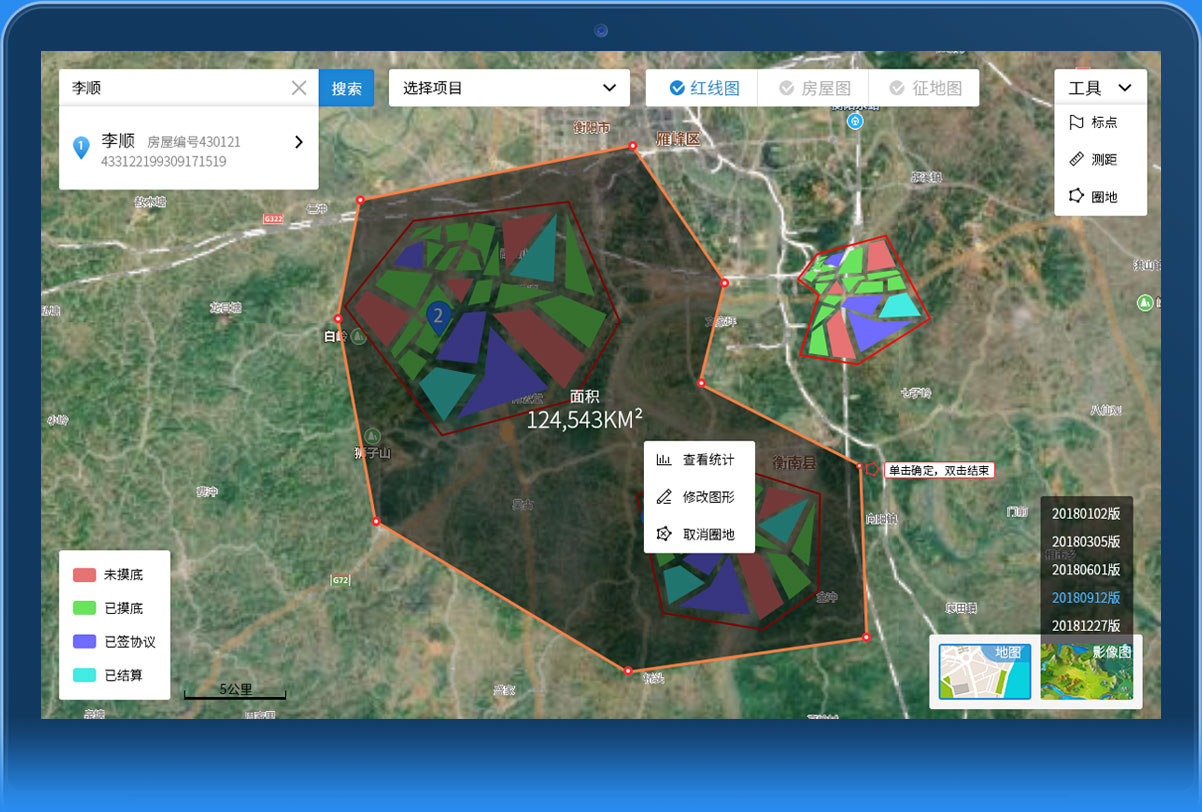Select the 20180912版 version entry
The width and height of the screenshot is (1202, 812).
(x=1086, y=598)
